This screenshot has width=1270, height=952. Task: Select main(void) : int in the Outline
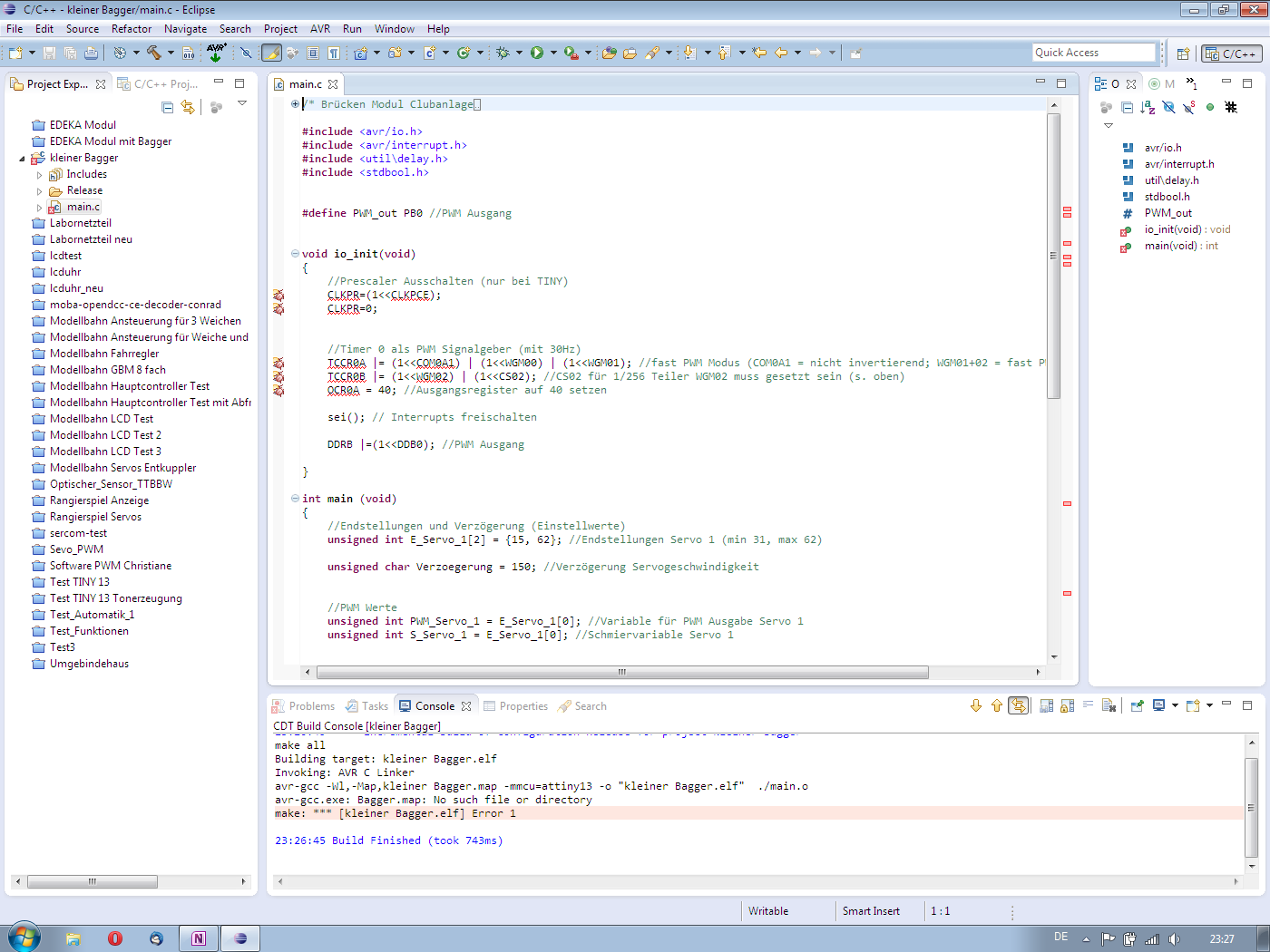(x=1181, y=246)
